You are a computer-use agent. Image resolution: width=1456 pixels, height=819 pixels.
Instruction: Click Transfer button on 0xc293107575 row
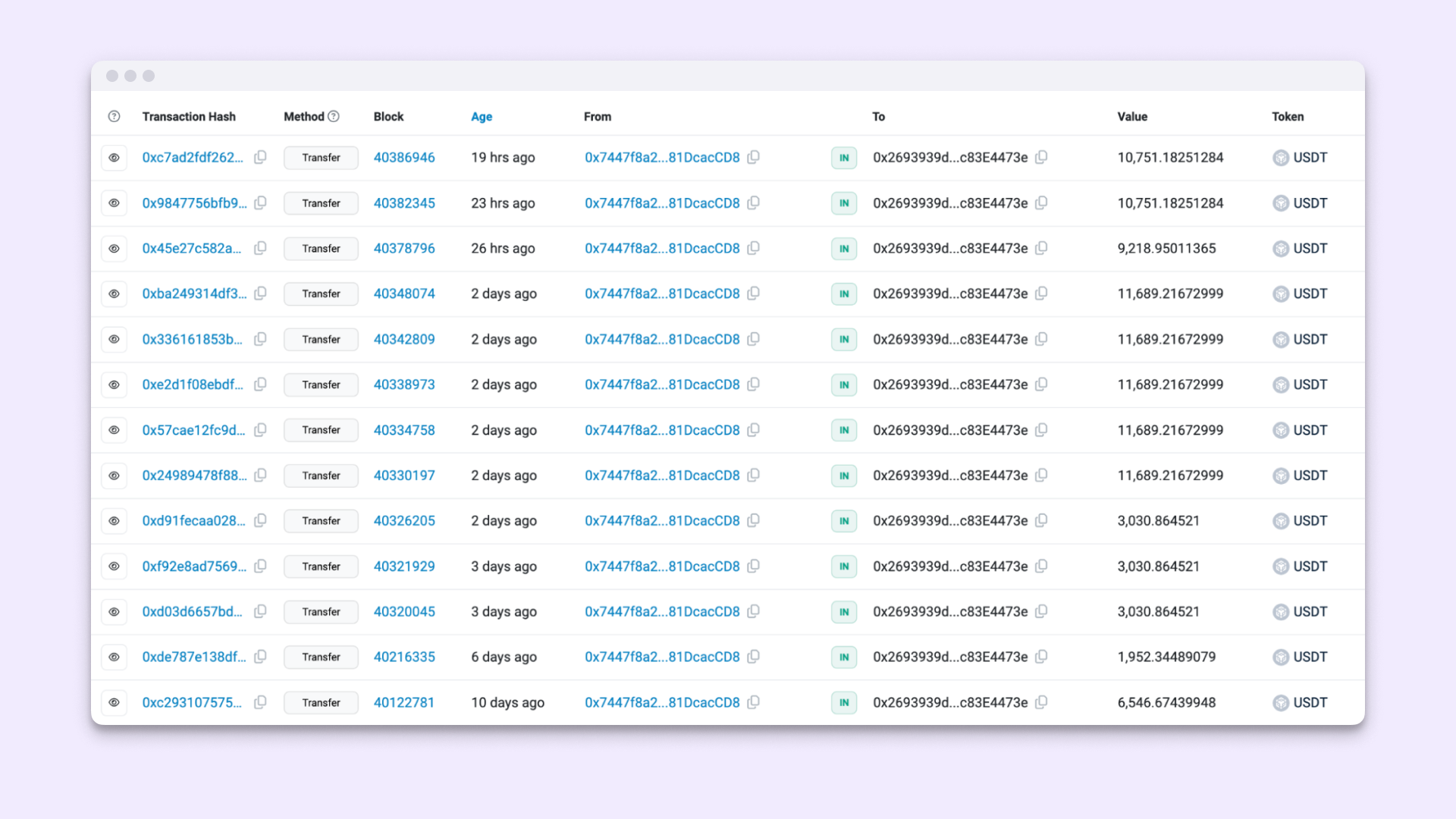pos(321,702)
